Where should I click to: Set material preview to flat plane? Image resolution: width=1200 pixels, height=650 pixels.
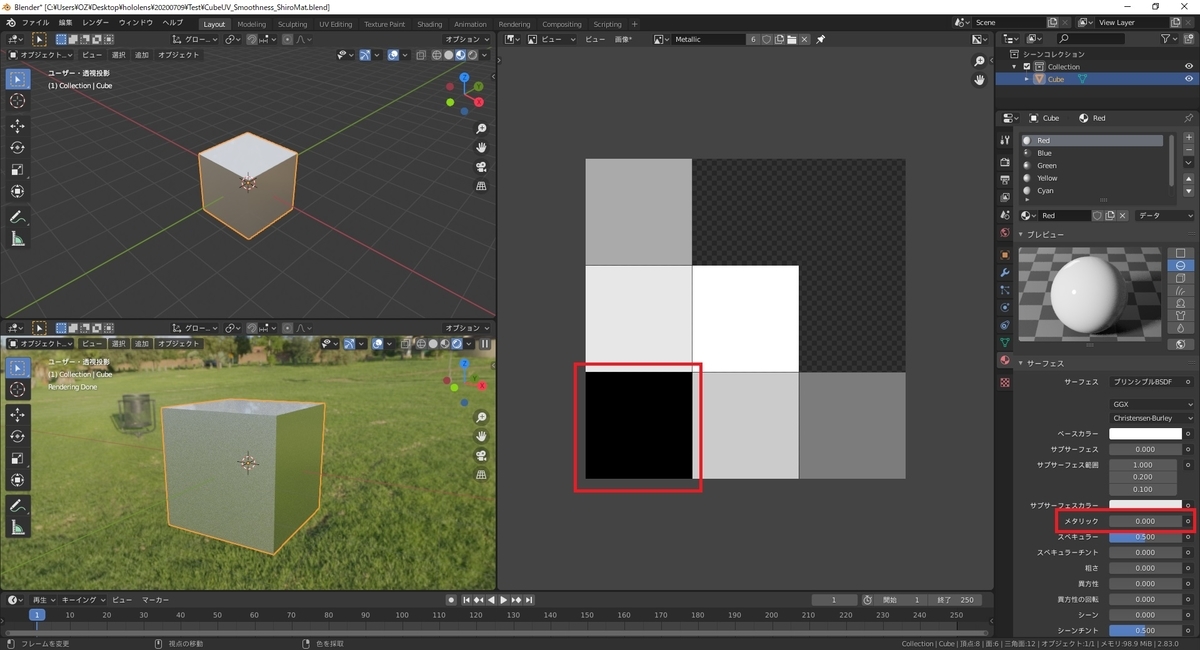coord(1181,253)
